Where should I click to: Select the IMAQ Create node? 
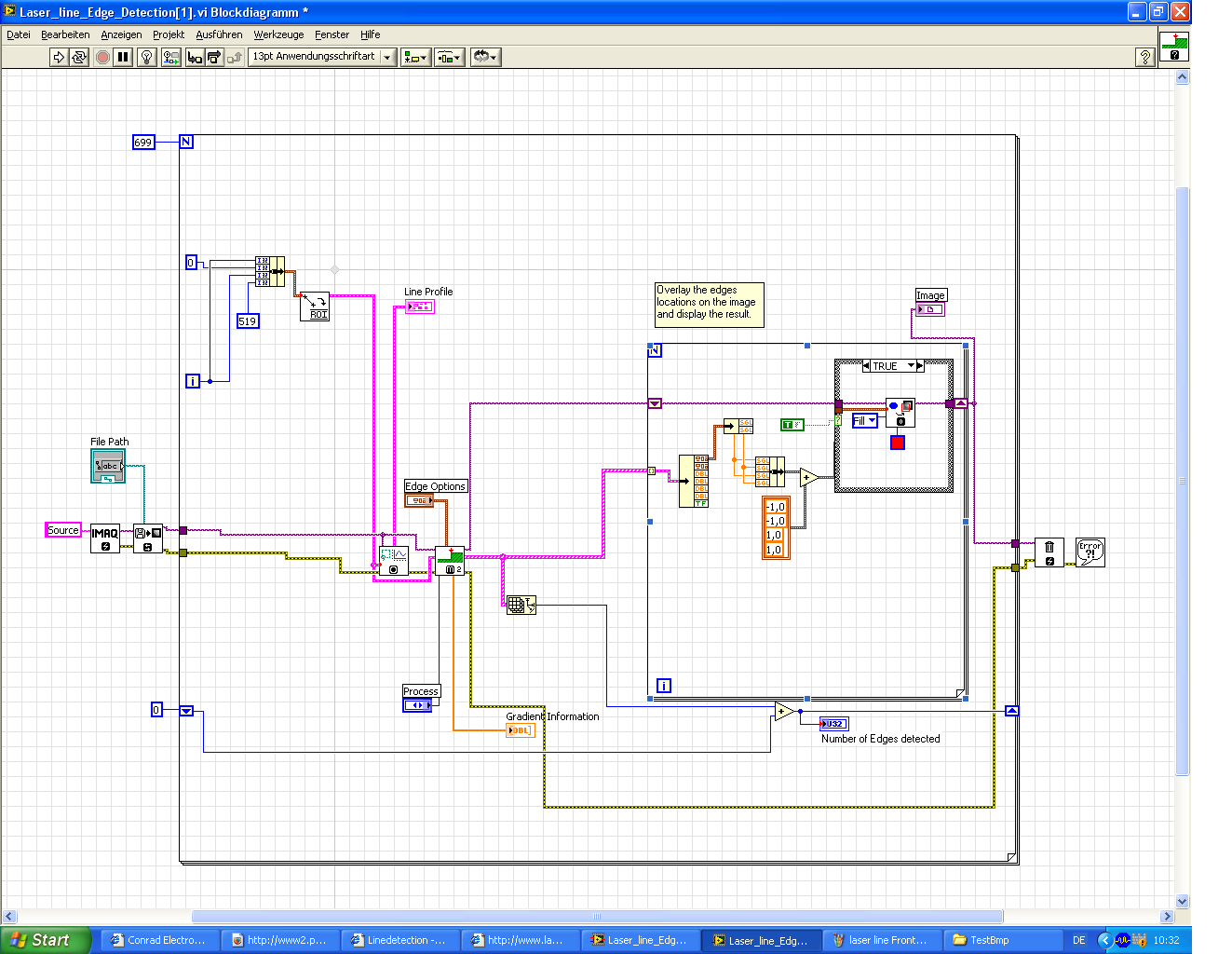(105, 538)
